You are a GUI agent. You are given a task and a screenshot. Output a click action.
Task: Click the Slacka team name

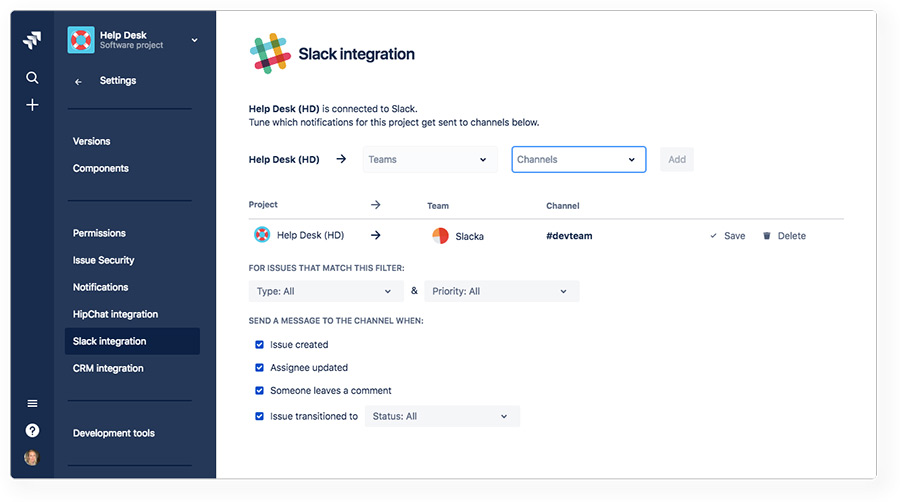(x=470, y=236)
